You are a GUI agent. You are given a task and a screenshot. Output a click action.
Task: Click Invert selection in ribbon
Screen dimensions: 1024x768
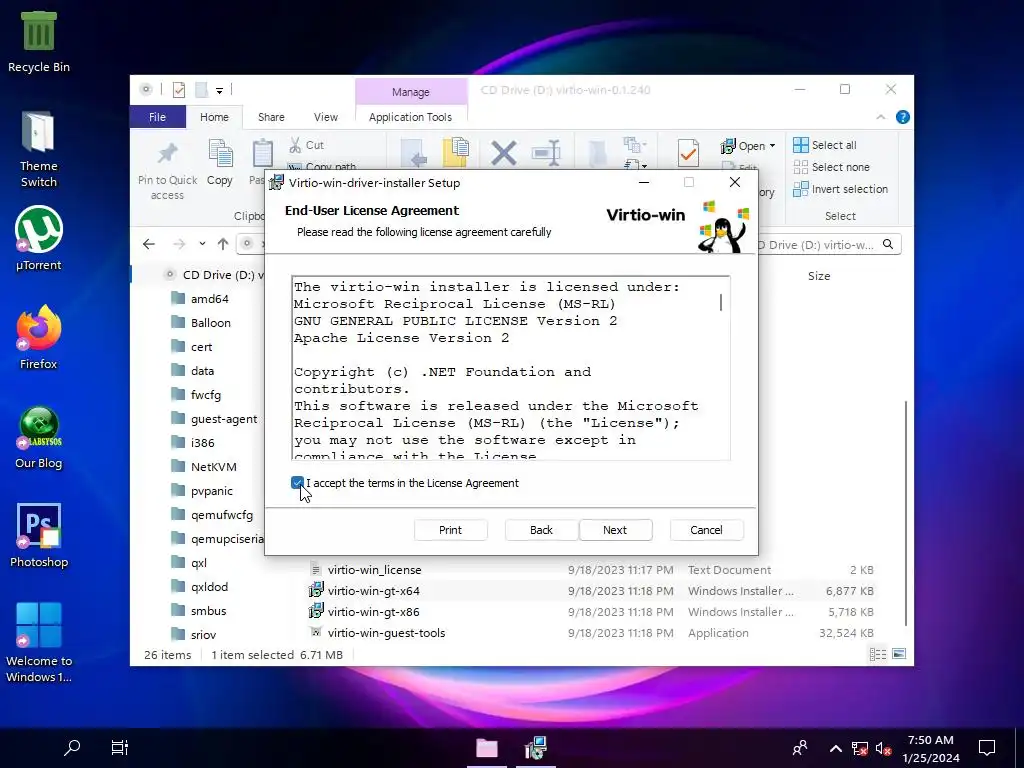pyautogui.click(x=840, y=189)
